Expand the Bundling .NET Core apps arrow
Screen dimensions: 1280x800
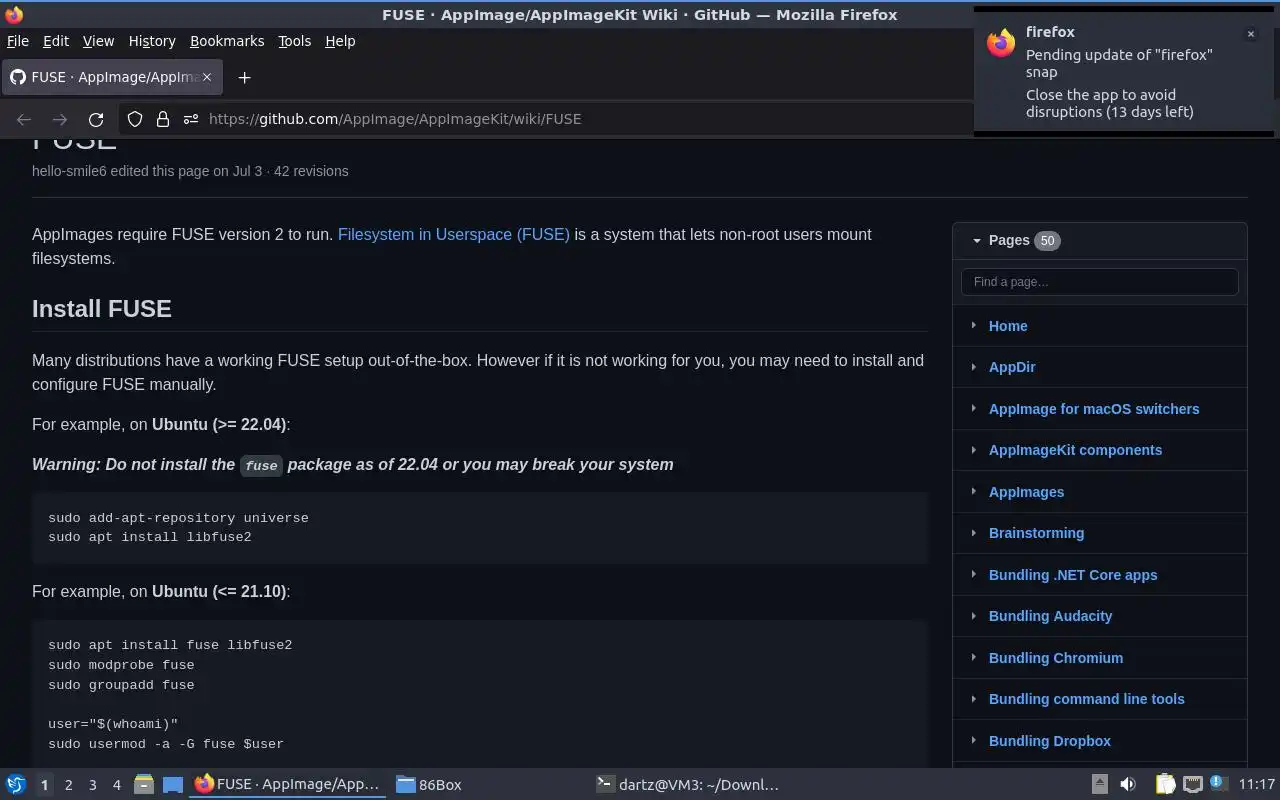tap(973, 574)
